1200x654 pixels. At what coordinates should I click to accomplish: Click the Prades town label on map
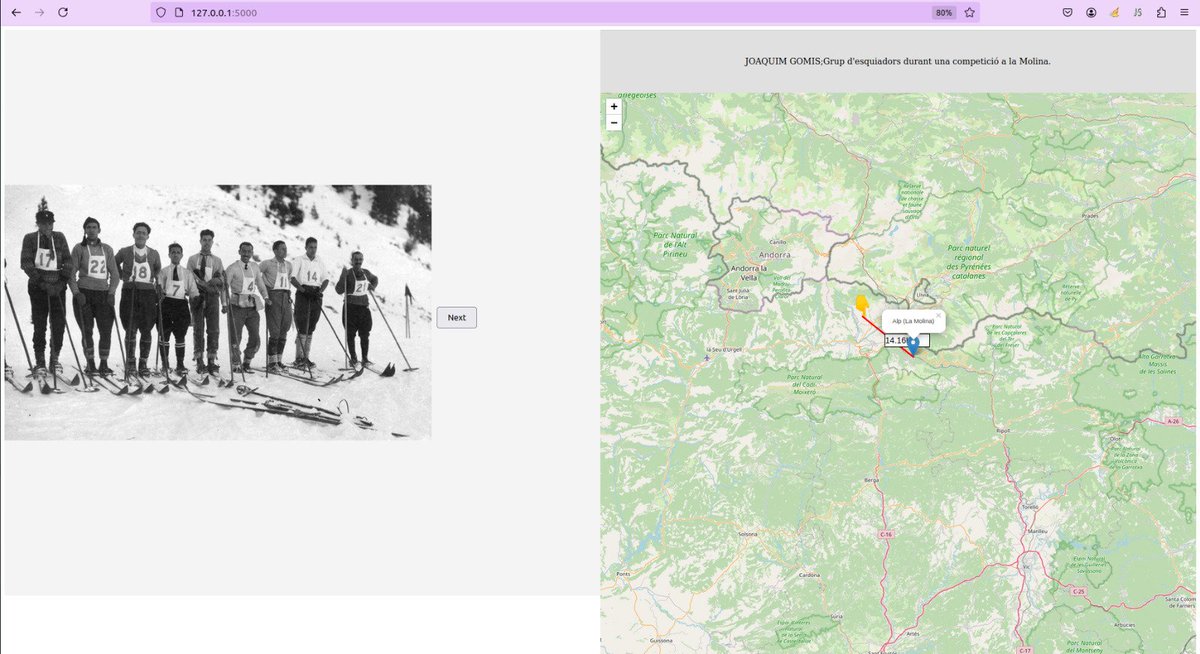tap(1090, 215)
